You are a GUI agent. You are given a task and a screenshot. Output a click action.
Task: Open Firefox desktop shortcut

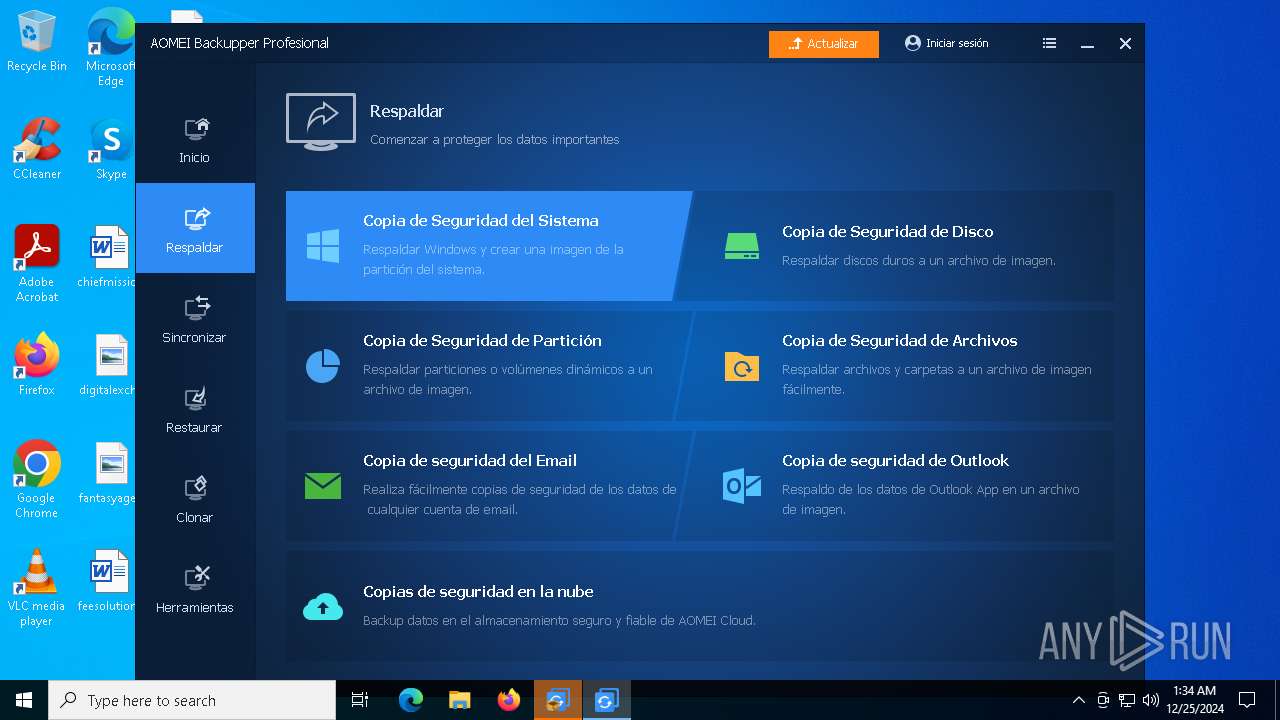[x=37, y=365]
